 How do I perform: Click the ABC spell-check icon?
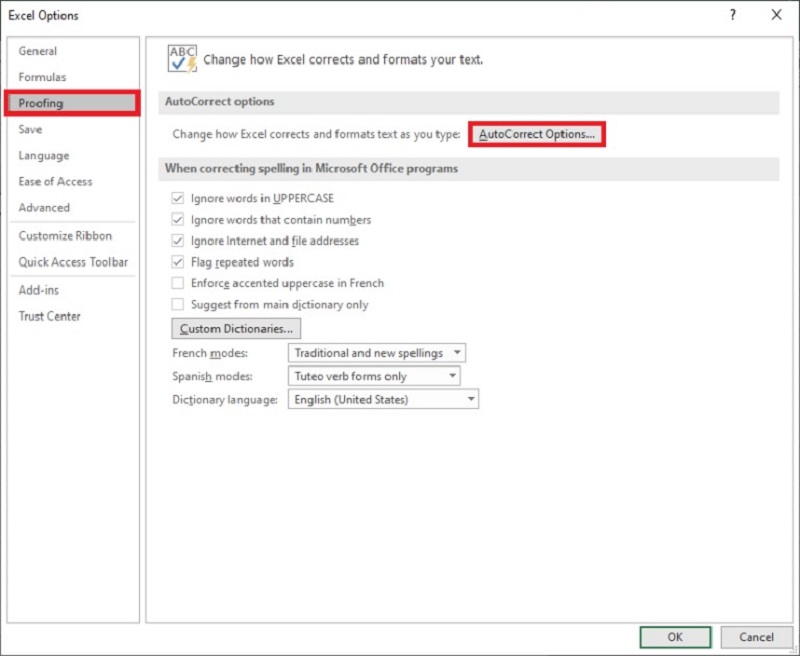(x=181, y=57)
